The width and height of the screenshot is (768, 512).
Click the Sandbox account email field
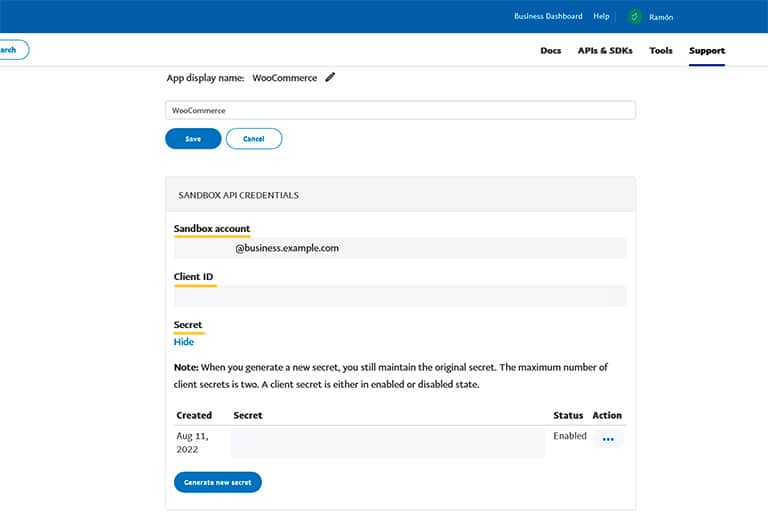400,248
